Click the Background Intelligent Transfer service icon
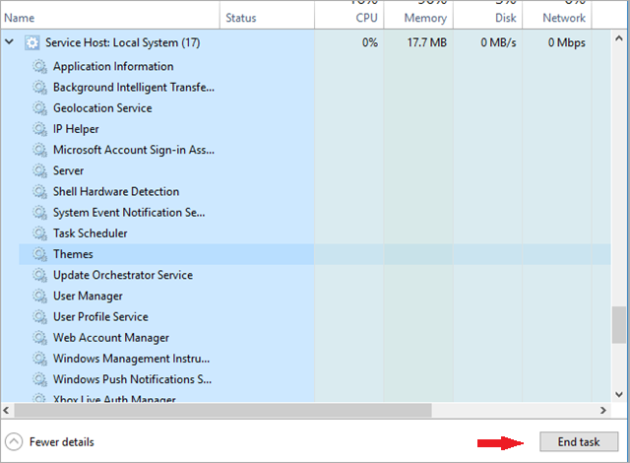 [39, 87]
